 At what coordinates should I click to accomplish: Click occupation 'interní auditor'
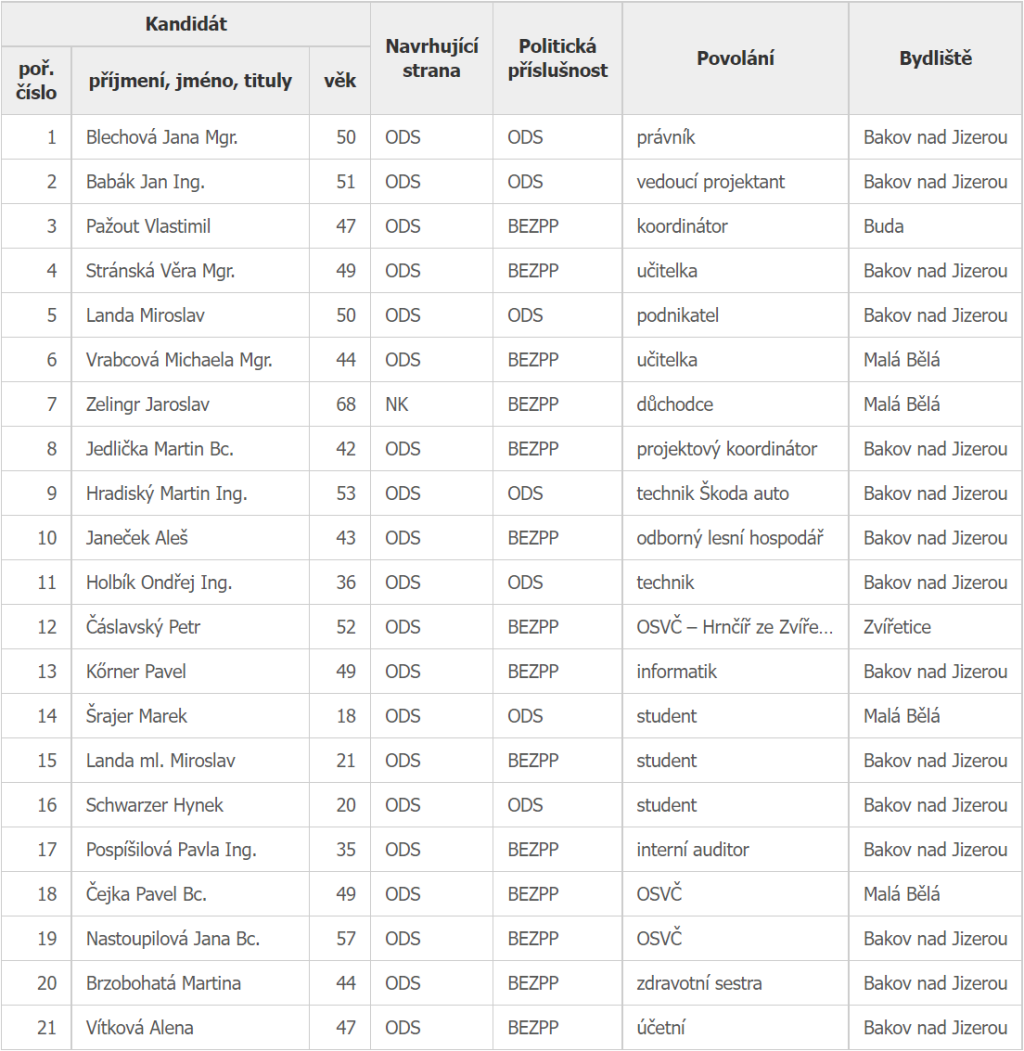click(x=693, y=849)
